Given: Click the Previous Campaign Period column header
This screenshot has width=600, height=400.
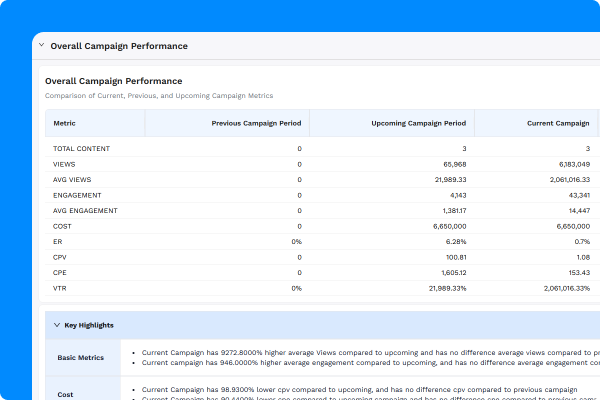Looking at the screenshot, I should click(x=256, y=123).
